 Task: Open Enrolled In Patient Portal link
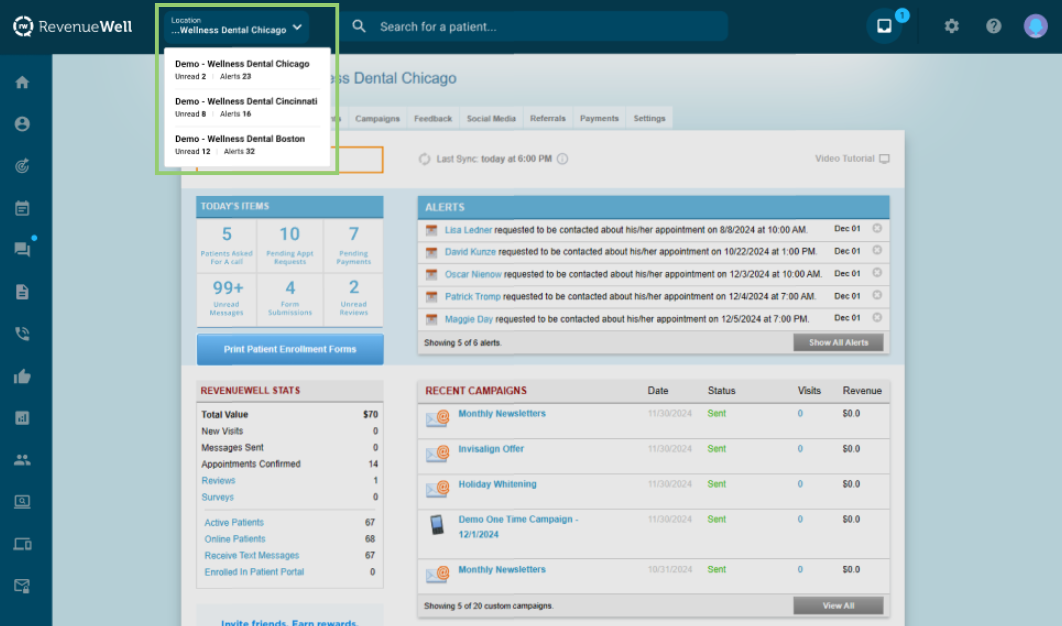tap(255, 572)
